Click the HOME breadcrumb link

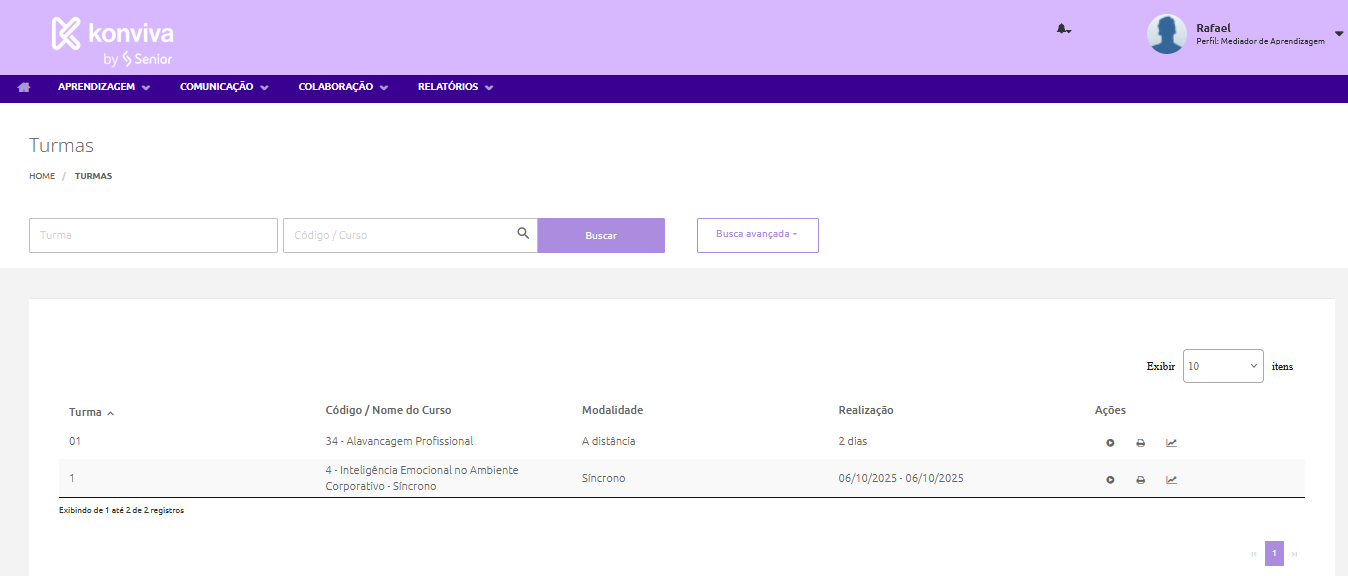pyautogui.click(x=42, y=176)
